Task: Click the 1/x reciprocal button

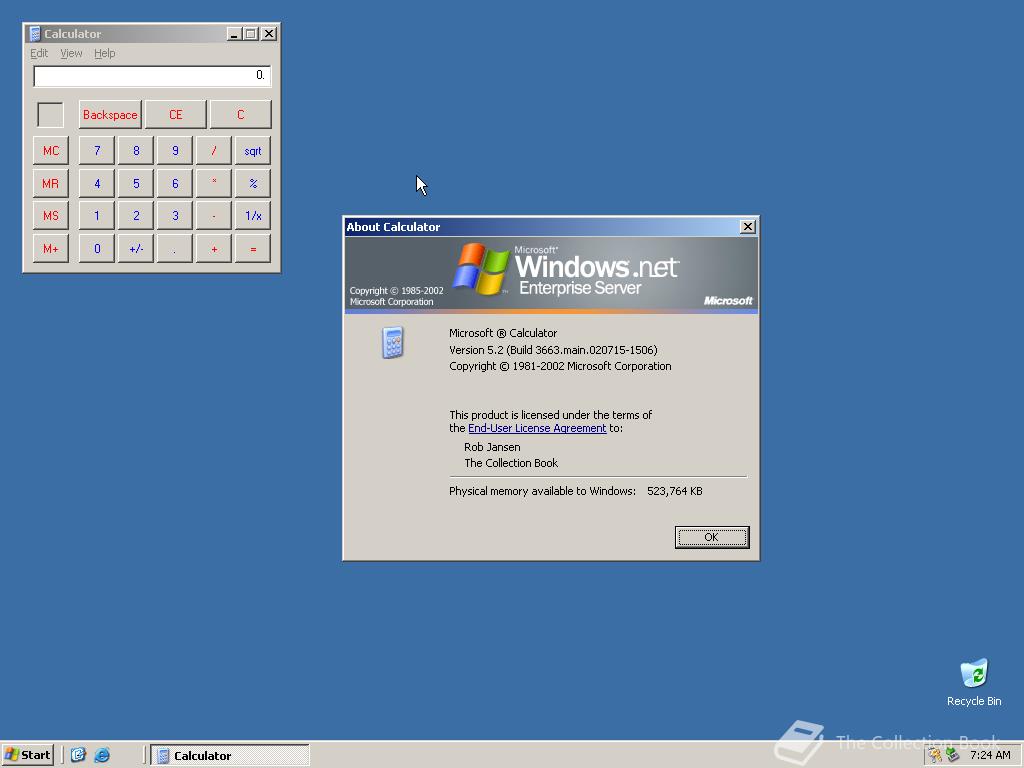Action: 253,216
